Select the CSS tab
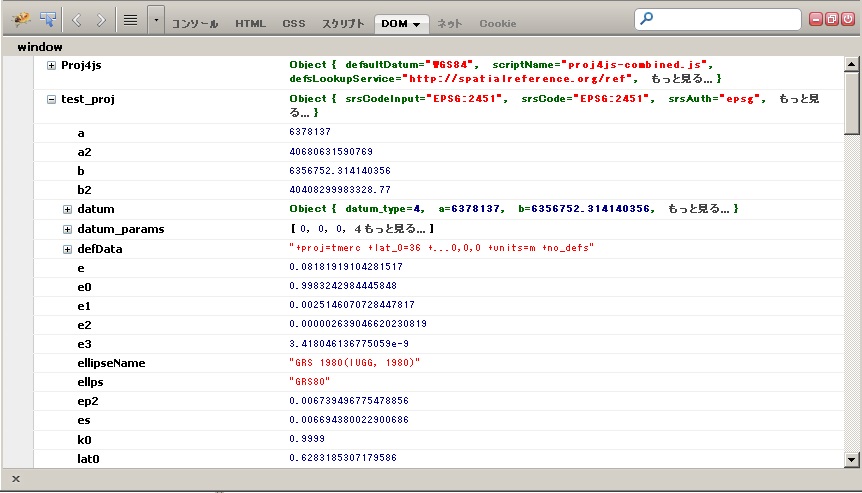This screenshot has width=862, height=493. [294, 22]
